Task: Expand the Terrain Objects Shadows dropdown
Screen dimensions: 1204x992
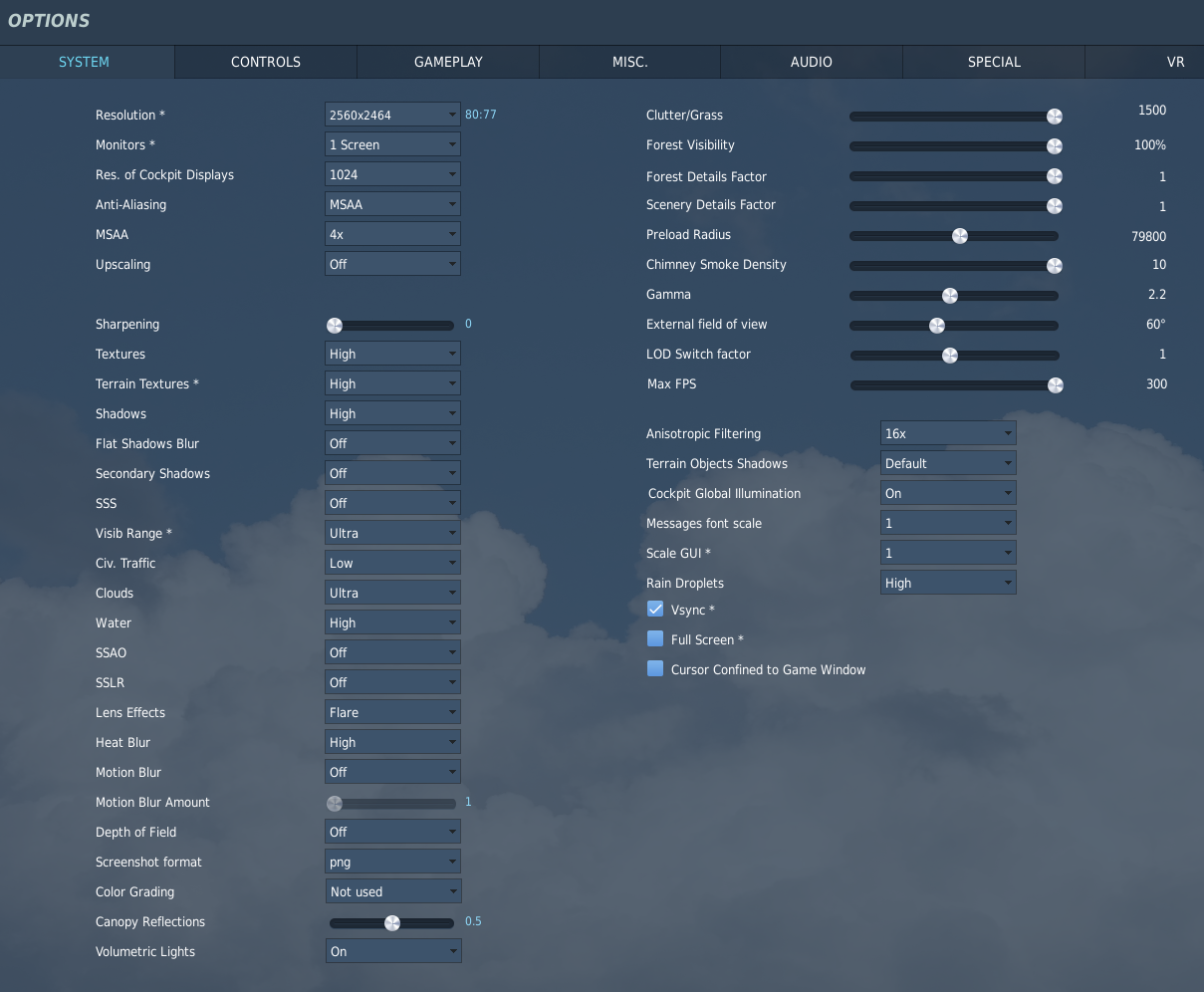Action: pyautogui.click(x=948, y=463)
